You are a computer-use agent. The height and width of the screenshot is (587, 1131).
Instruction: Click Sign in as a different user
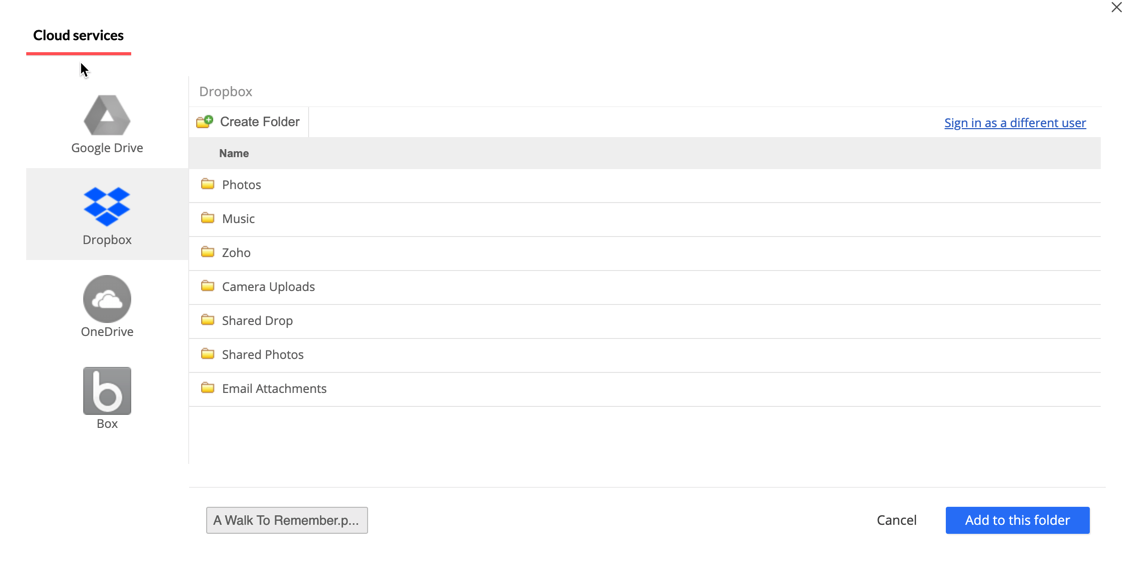1014,123
